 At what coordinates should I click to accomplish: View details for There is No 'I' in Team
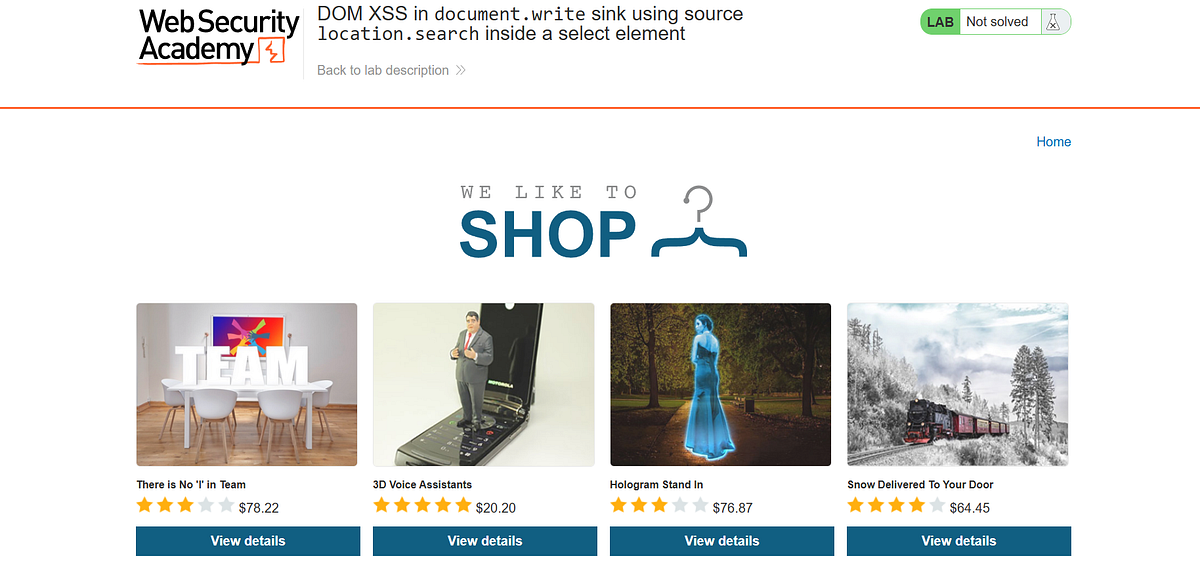click(248, 541)
